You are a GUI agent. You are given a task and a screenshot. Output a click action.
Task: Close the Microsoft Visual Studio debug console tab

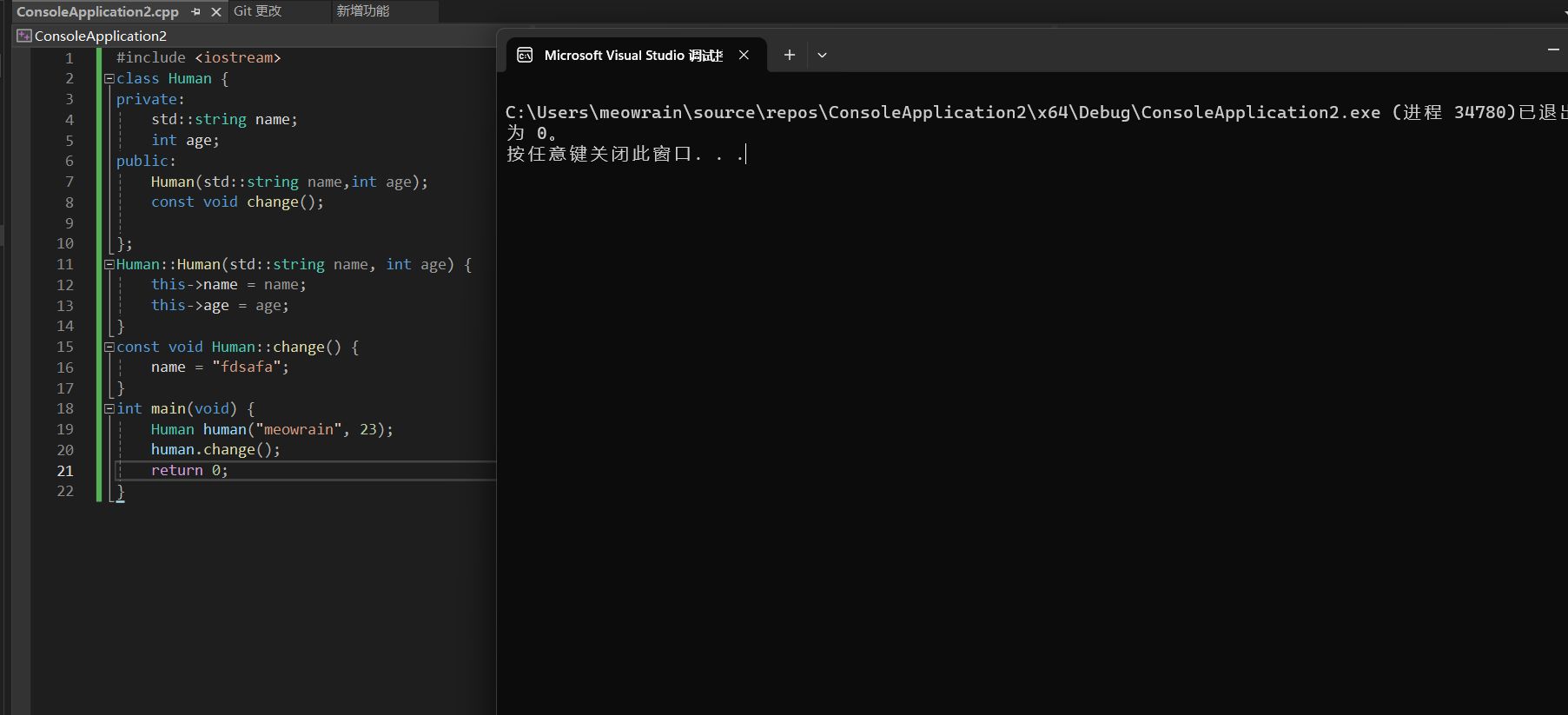tap(744, 56)
